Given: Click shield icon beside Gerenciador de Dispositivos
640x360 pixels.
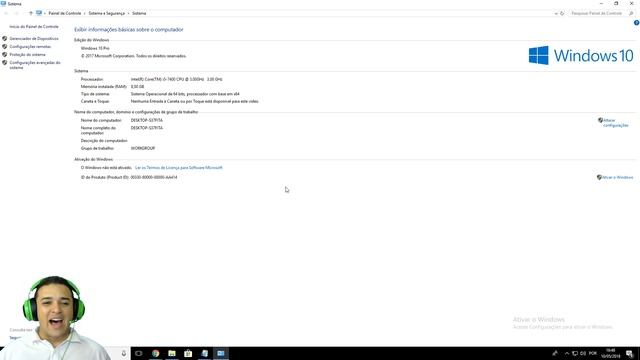Looking at the screenshot, I should [x=4, y=38].
